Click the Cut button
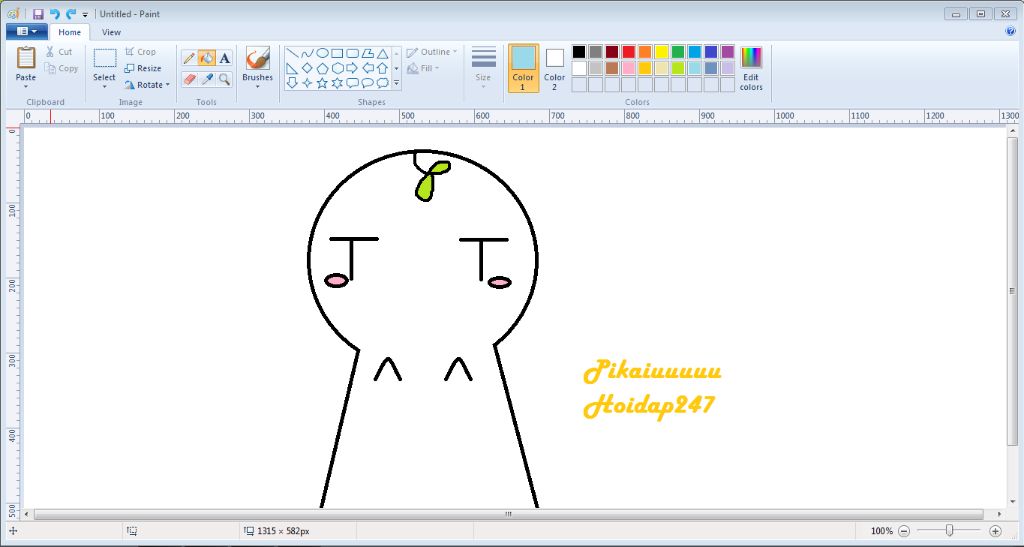The image size is (1024, 547). click(59, 52)
